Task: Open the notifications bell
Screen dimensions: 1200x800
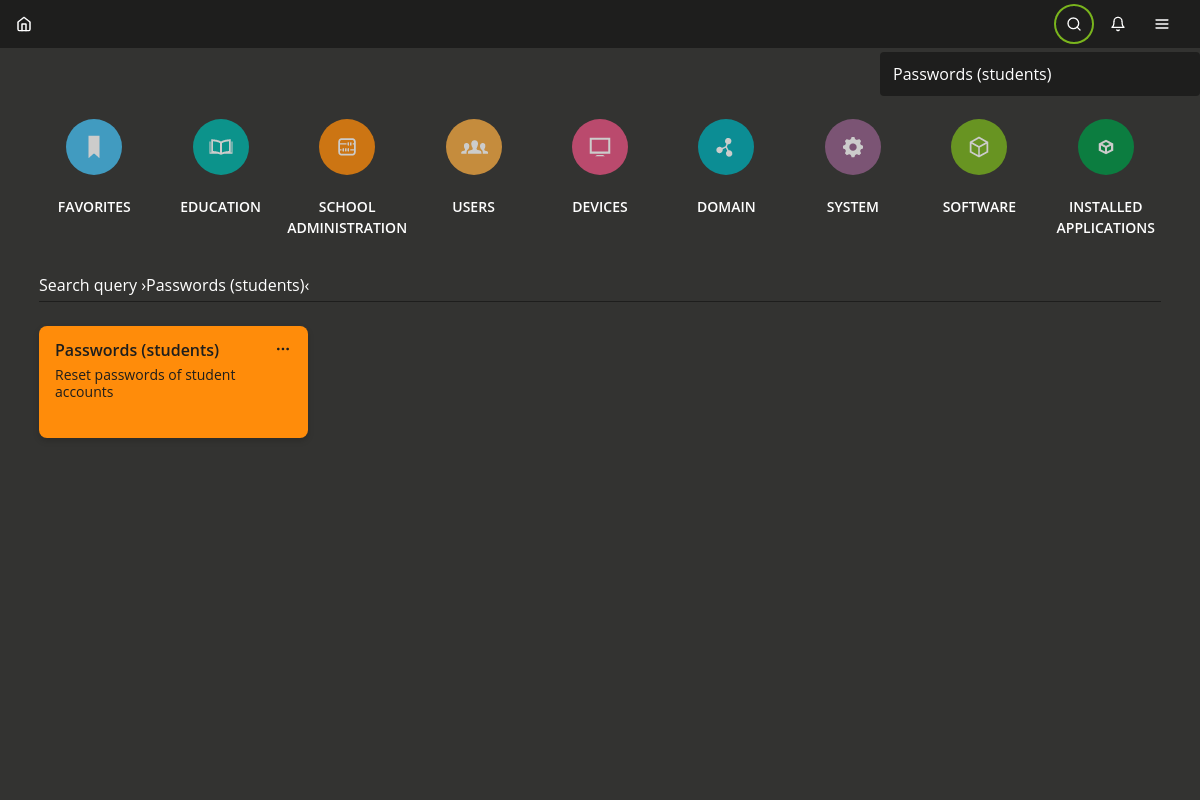Action: click(1118, 24)
